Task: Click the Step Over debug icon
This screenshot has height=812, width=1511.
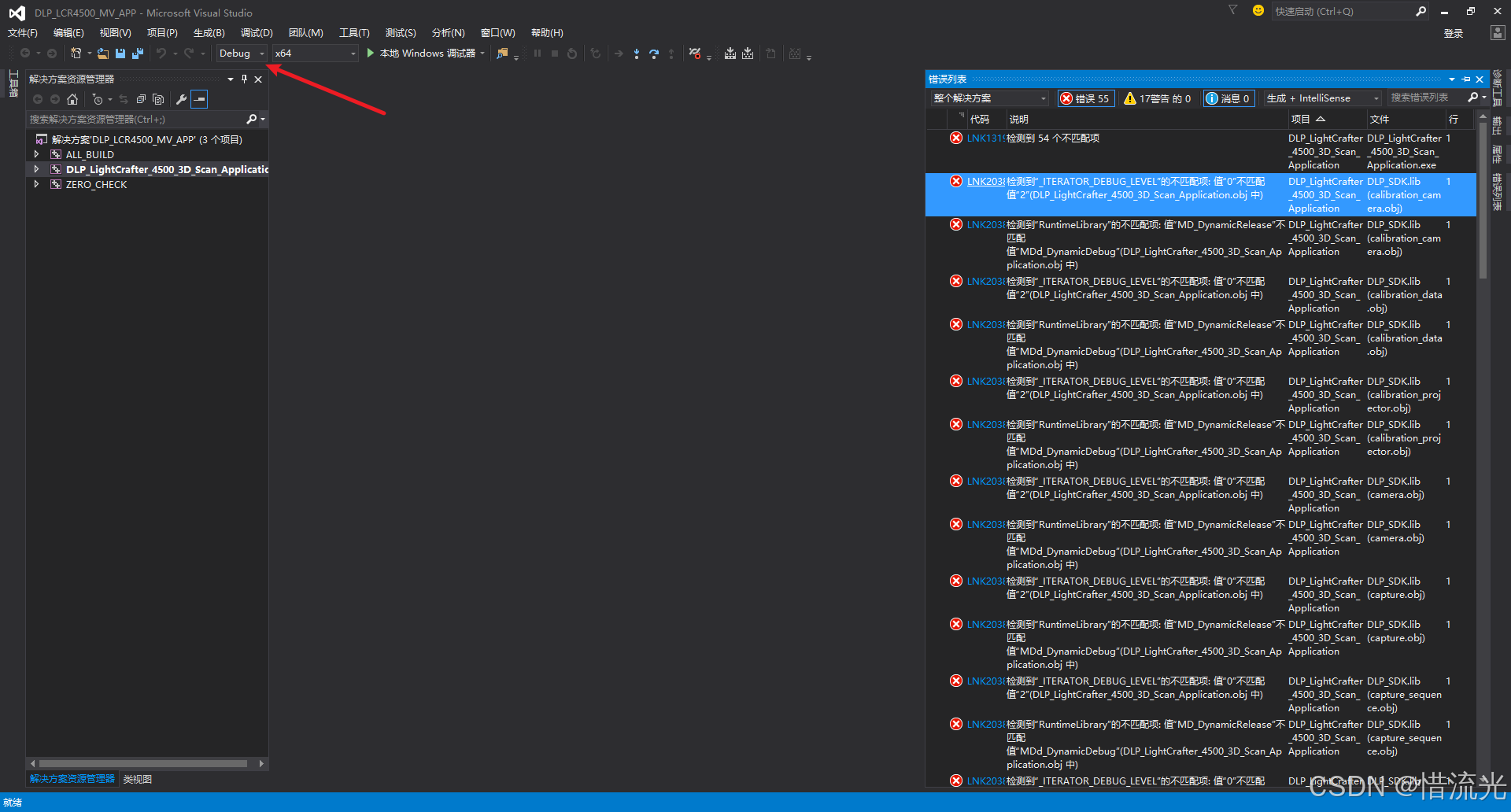Action: click(x=654, y=54)
